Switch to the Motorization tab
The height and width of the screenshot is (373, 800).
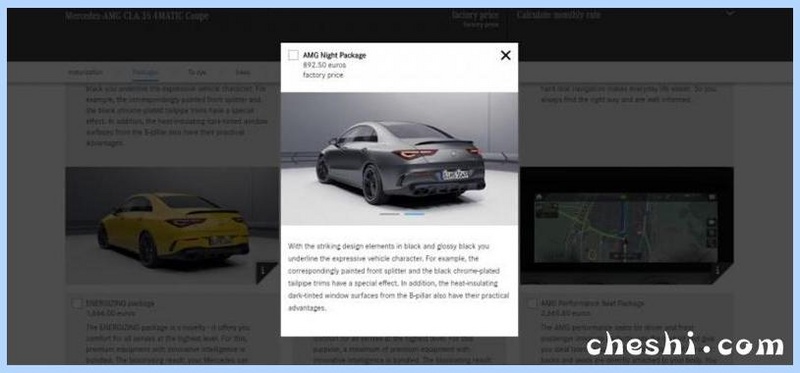(85, 73)
